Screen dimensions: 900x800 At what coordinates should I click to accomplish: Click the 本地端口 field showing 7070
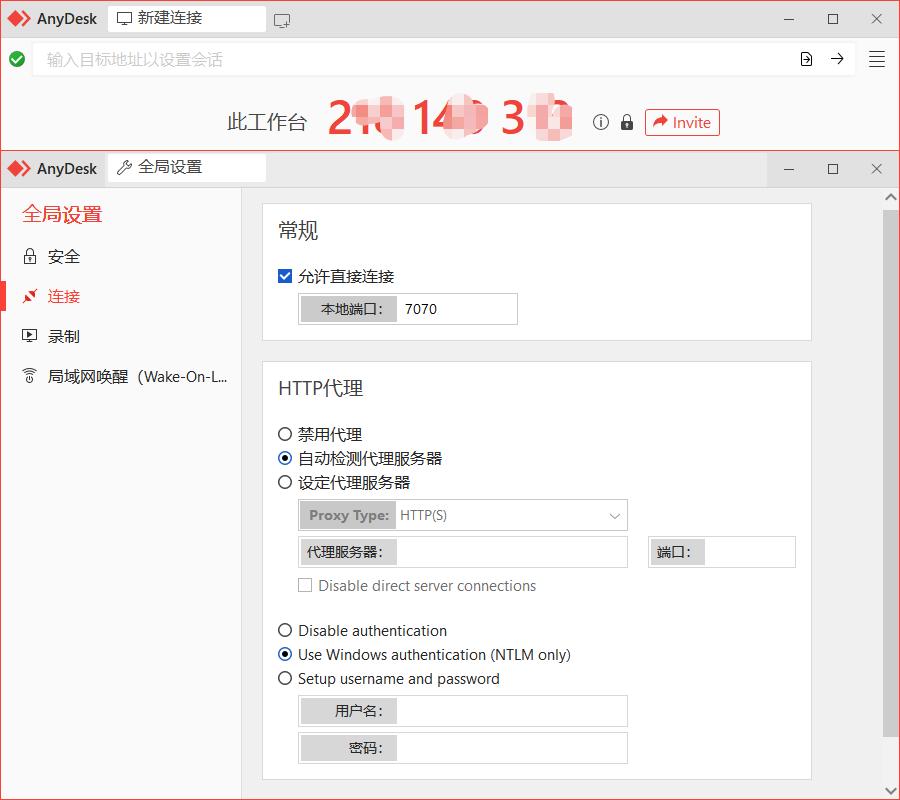click(460, 309)
